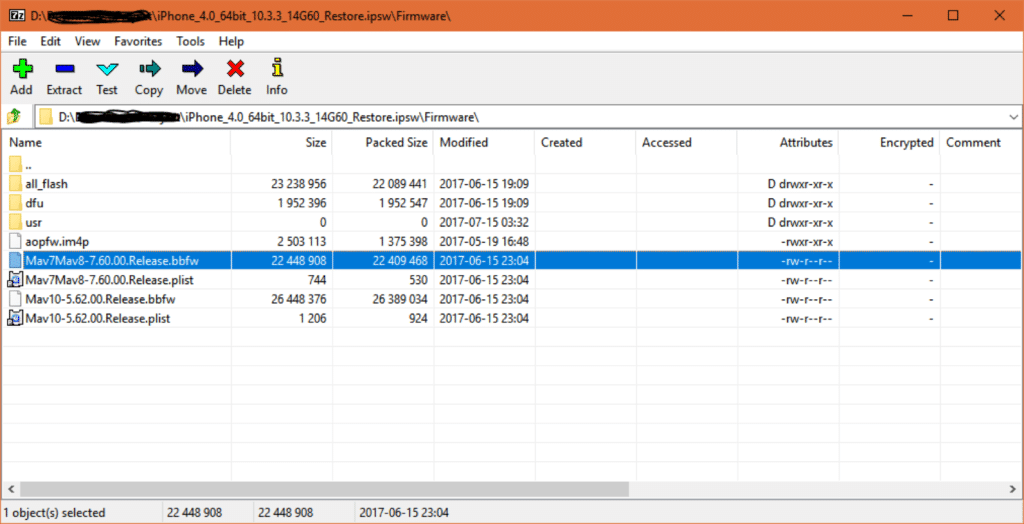This screenshot has width=1024, height=524.
Task: Select the aopfw.im4p file
Action: tap(59, 241)
